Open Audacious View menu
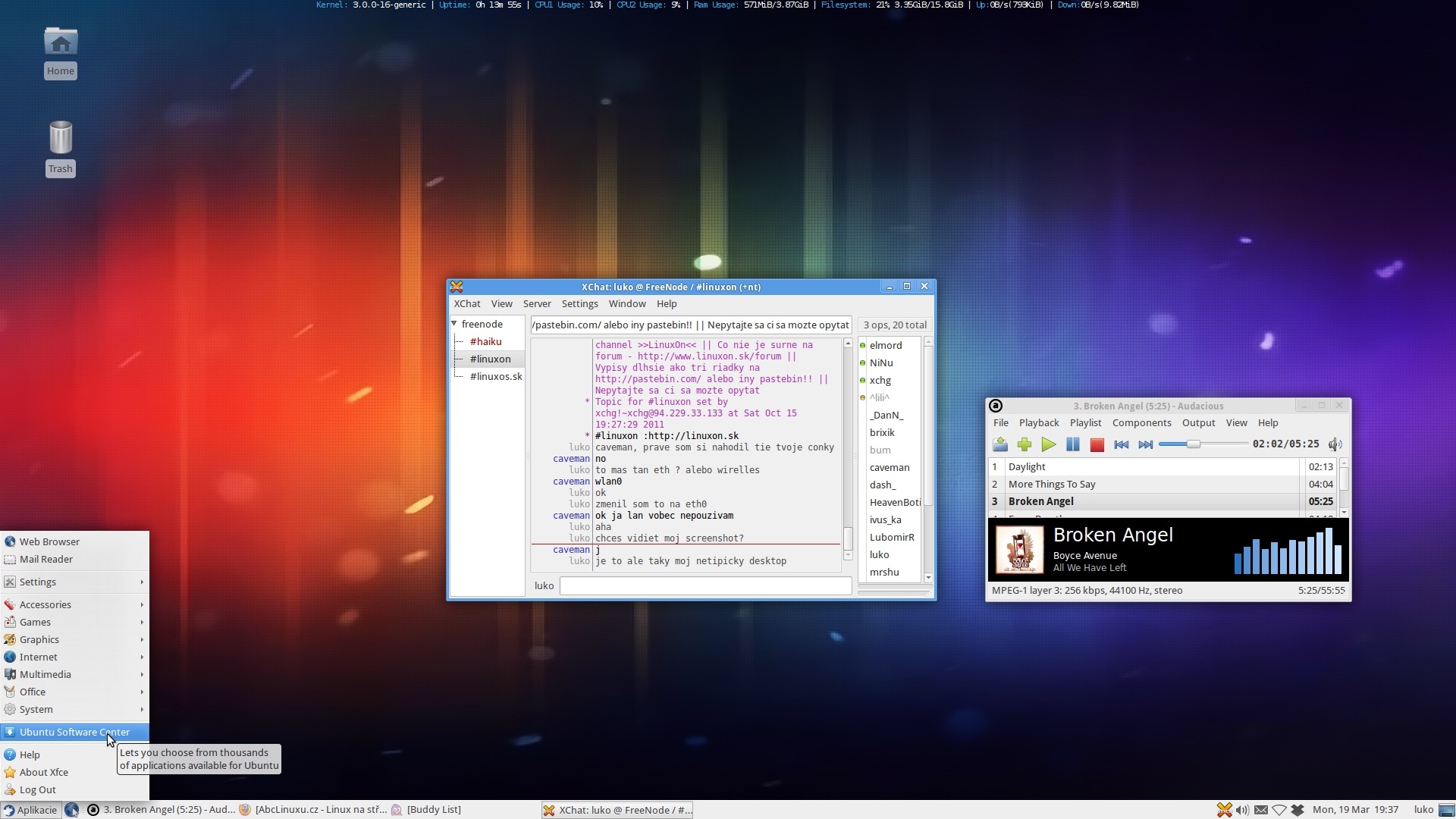Screen dimensions: 1456x819 click(x=1237, y=423)
